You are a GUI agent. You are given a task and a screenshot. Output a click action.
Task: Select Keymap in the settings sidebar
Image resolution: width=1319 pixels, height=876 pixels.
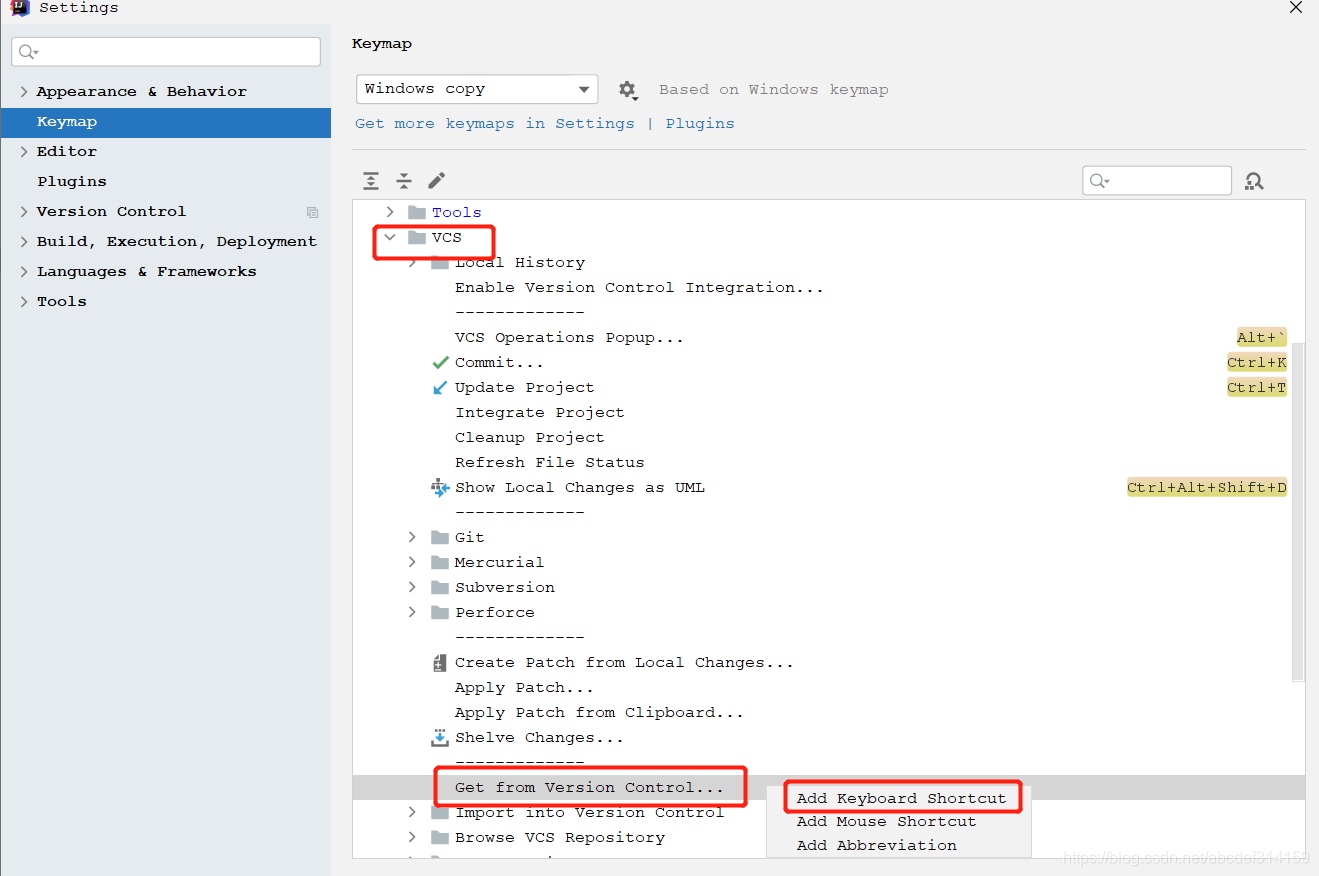pos(165,122)
